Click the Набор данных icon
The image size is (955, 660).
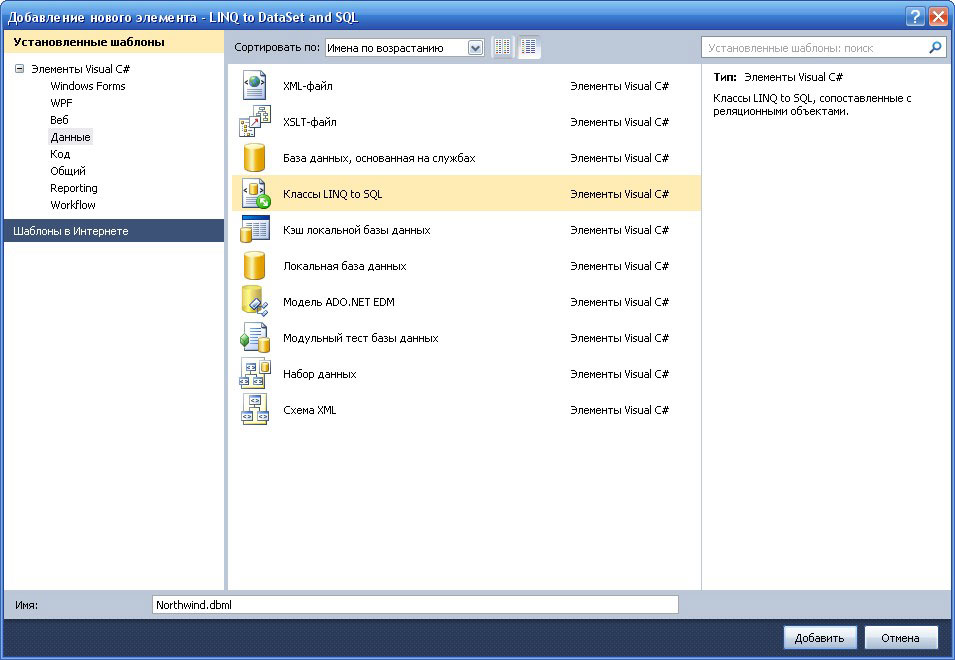pyautogui.click(x=255, y=373)
